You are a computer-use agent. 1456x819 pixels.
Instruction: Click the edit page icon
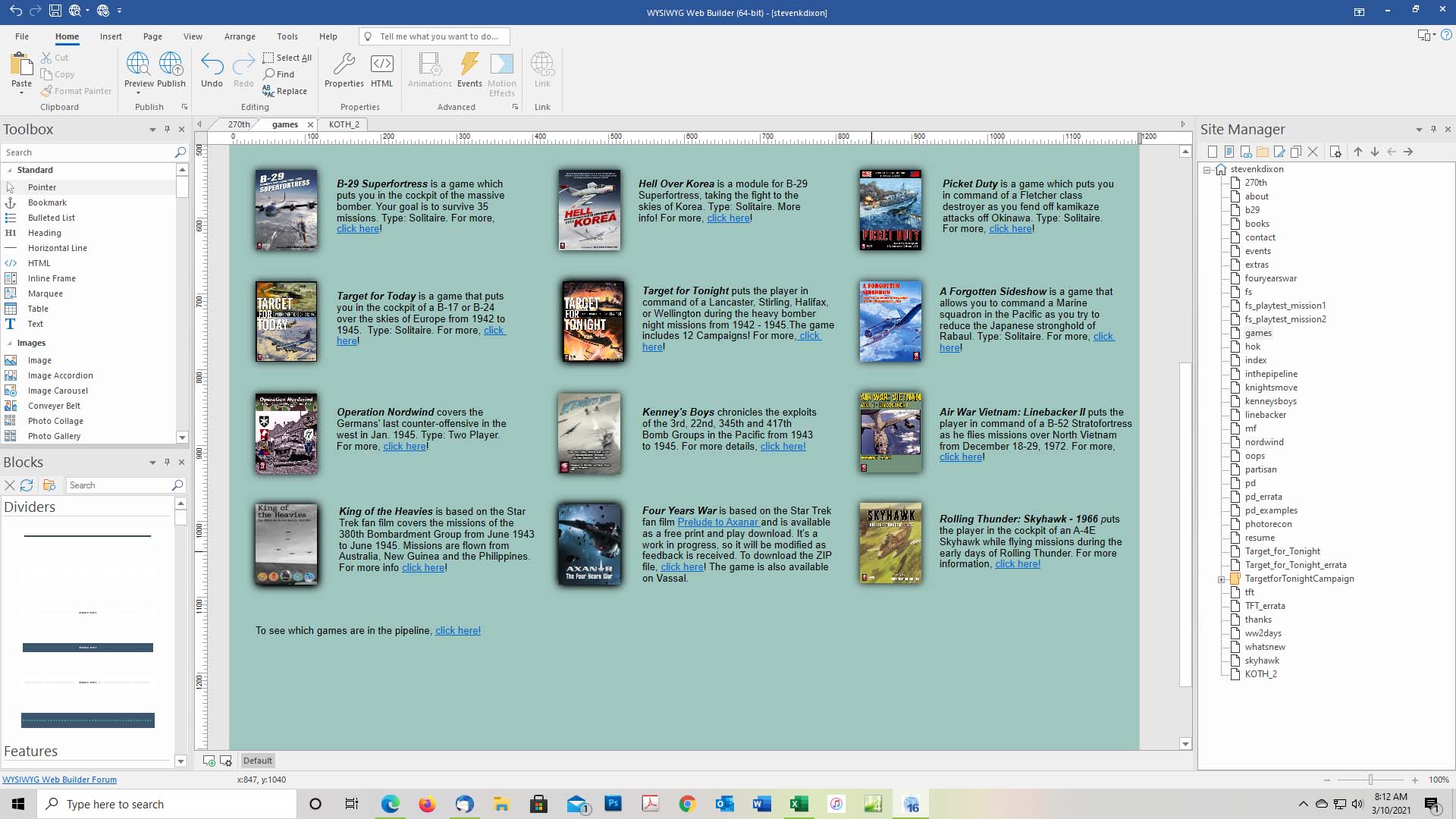point(1279,152)
